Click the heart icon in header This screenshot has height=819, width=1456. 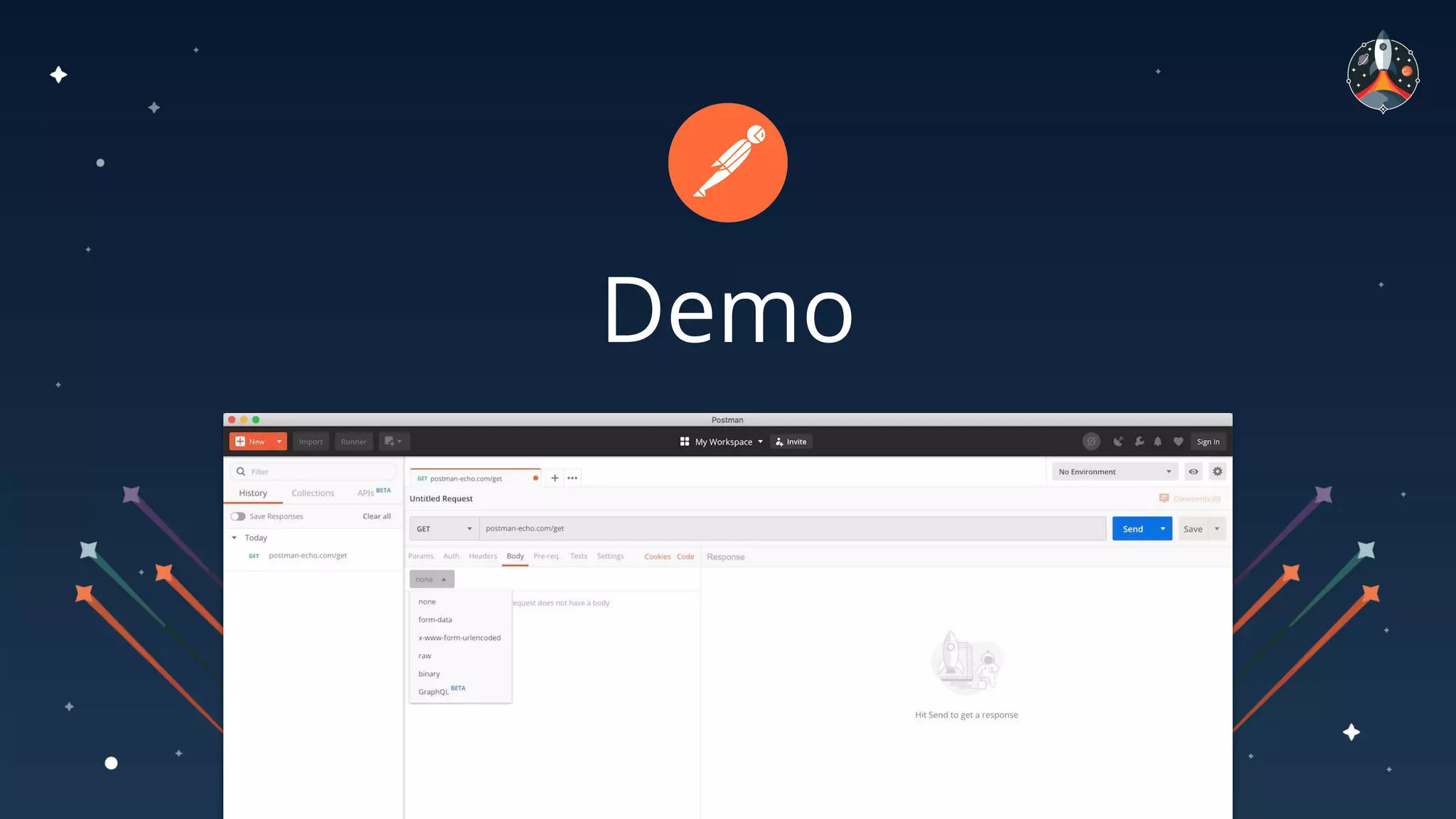click(x=1178, y=441)
